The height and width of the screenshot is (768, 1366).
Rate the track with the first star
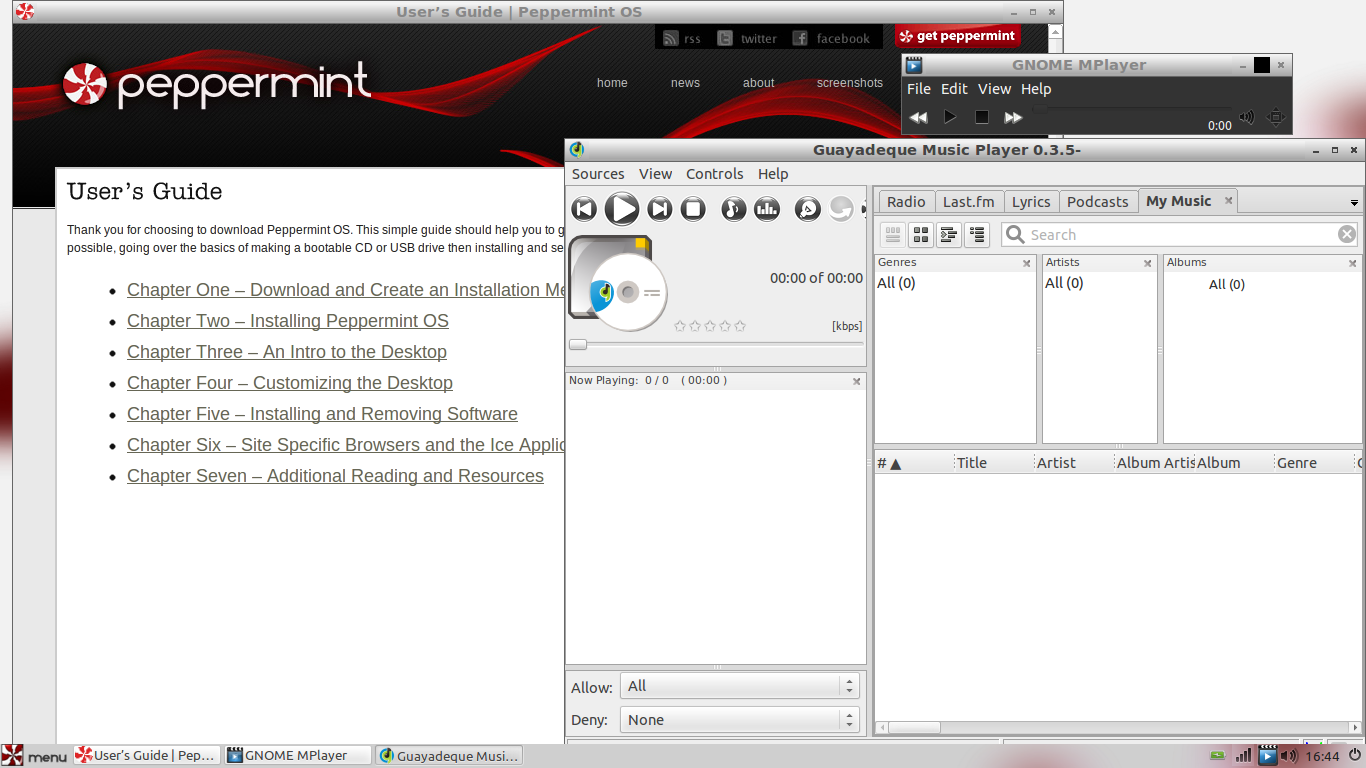(680, 326)
